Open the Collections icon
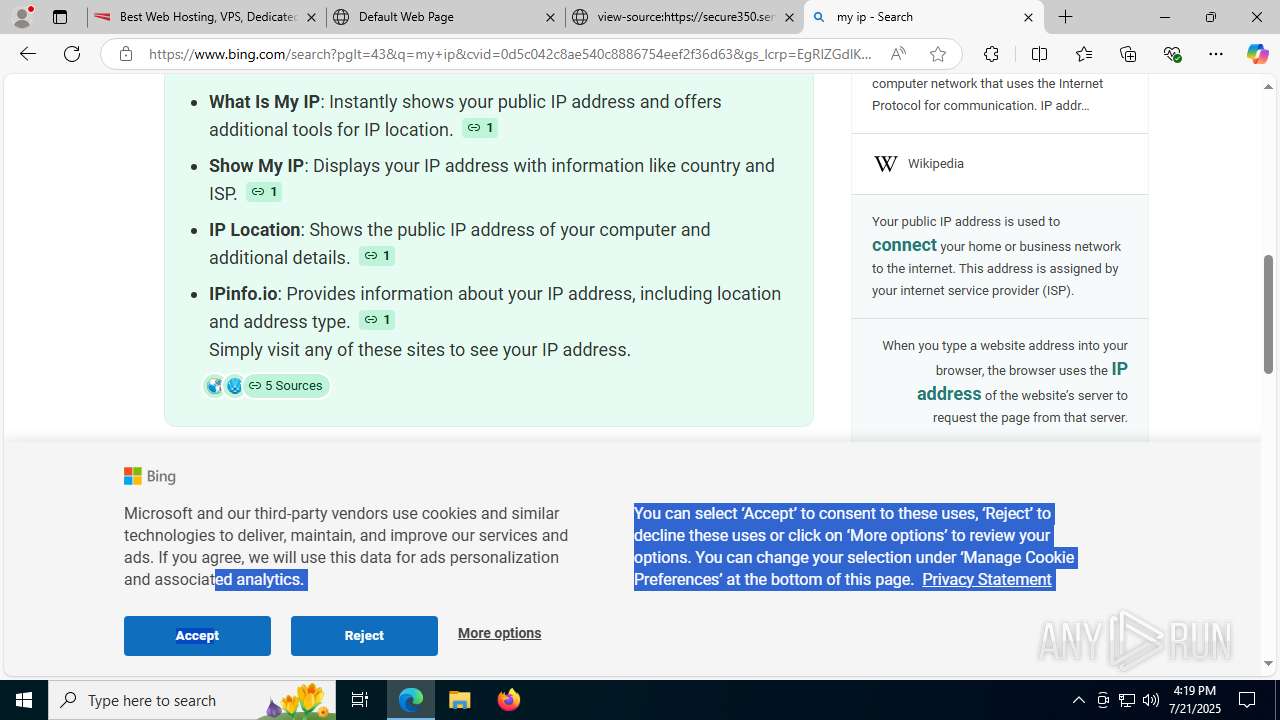1280x720 pixels. [x=1128, y=54]
